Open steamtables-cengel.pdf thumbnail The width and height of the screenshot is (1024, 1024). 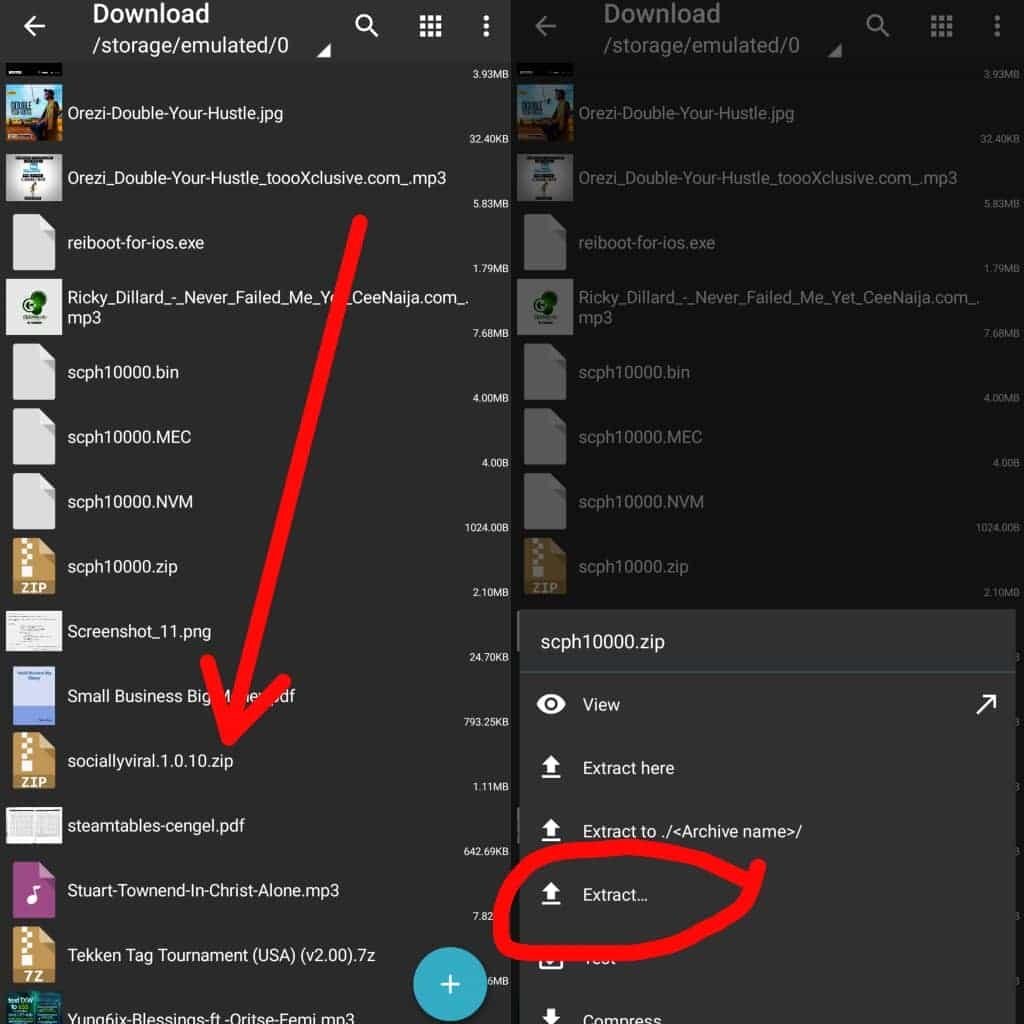point(34,825)
